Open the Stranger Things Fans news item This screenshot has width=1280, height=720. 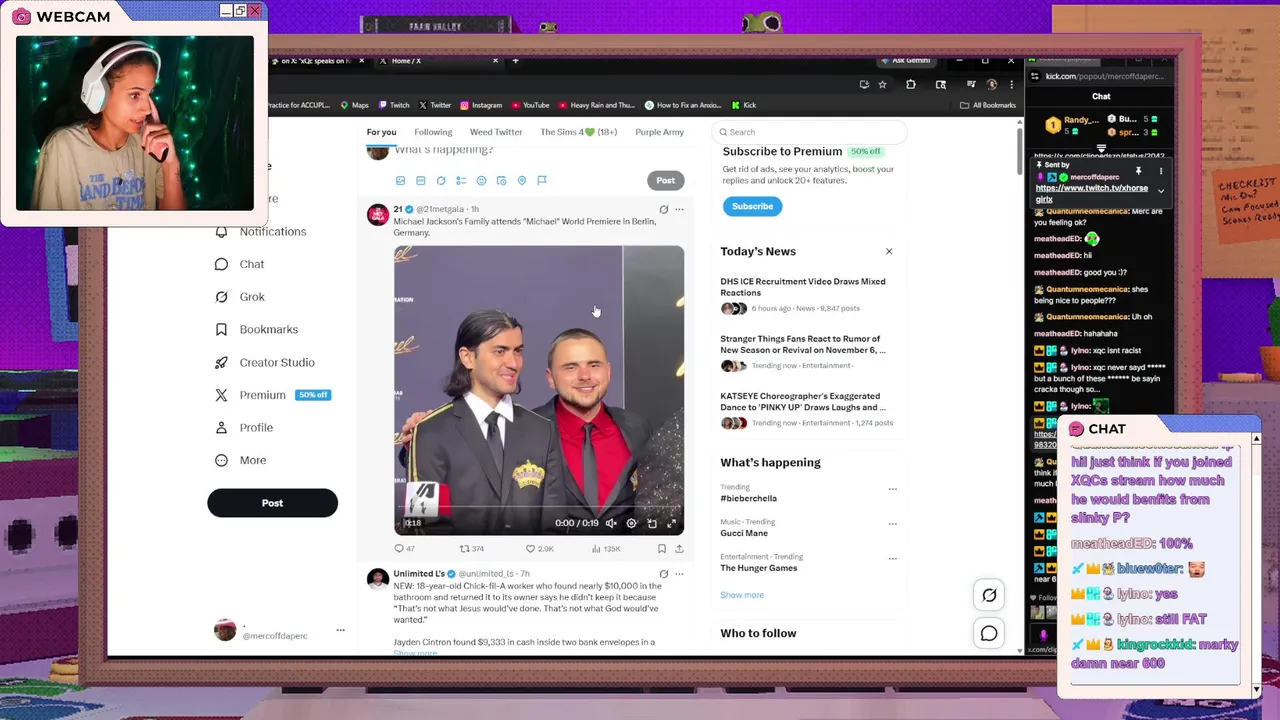[x=807, y=354]
